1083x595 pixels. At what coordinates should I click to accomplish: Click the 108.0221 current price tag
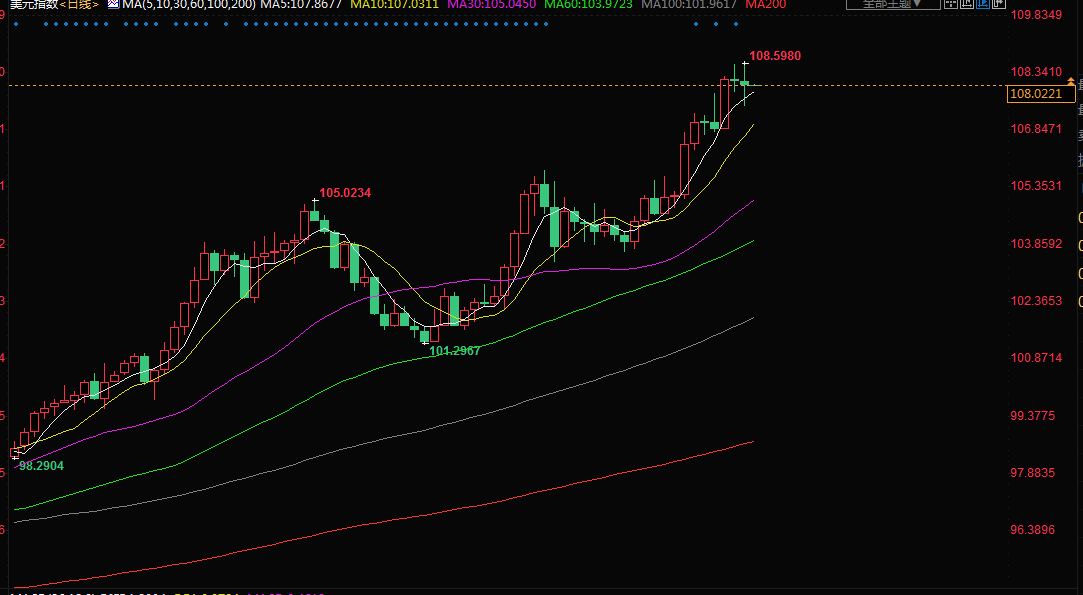(x=1036, y=94)
